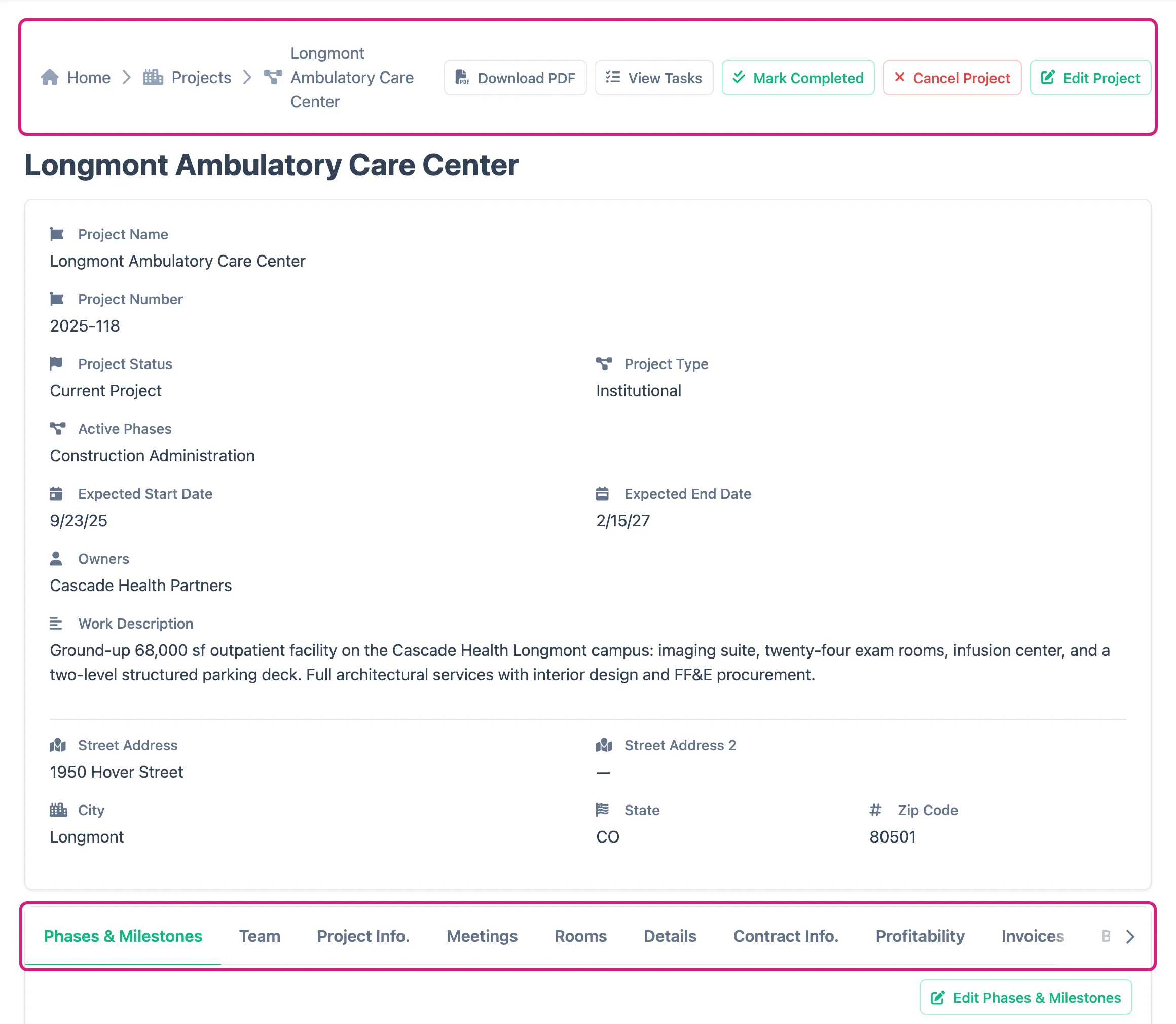
Task: Click the pencil icon on Edit Phases & Milestones
Action: [937, 998]
